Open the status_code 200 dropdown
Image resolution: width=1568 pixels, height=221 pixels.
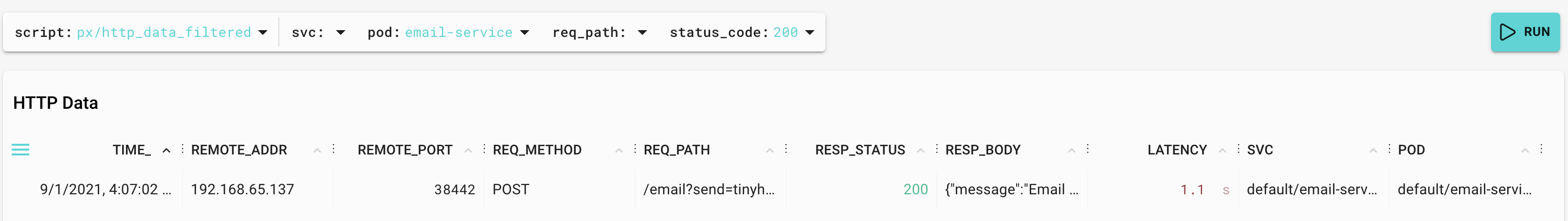pos(741,33)
